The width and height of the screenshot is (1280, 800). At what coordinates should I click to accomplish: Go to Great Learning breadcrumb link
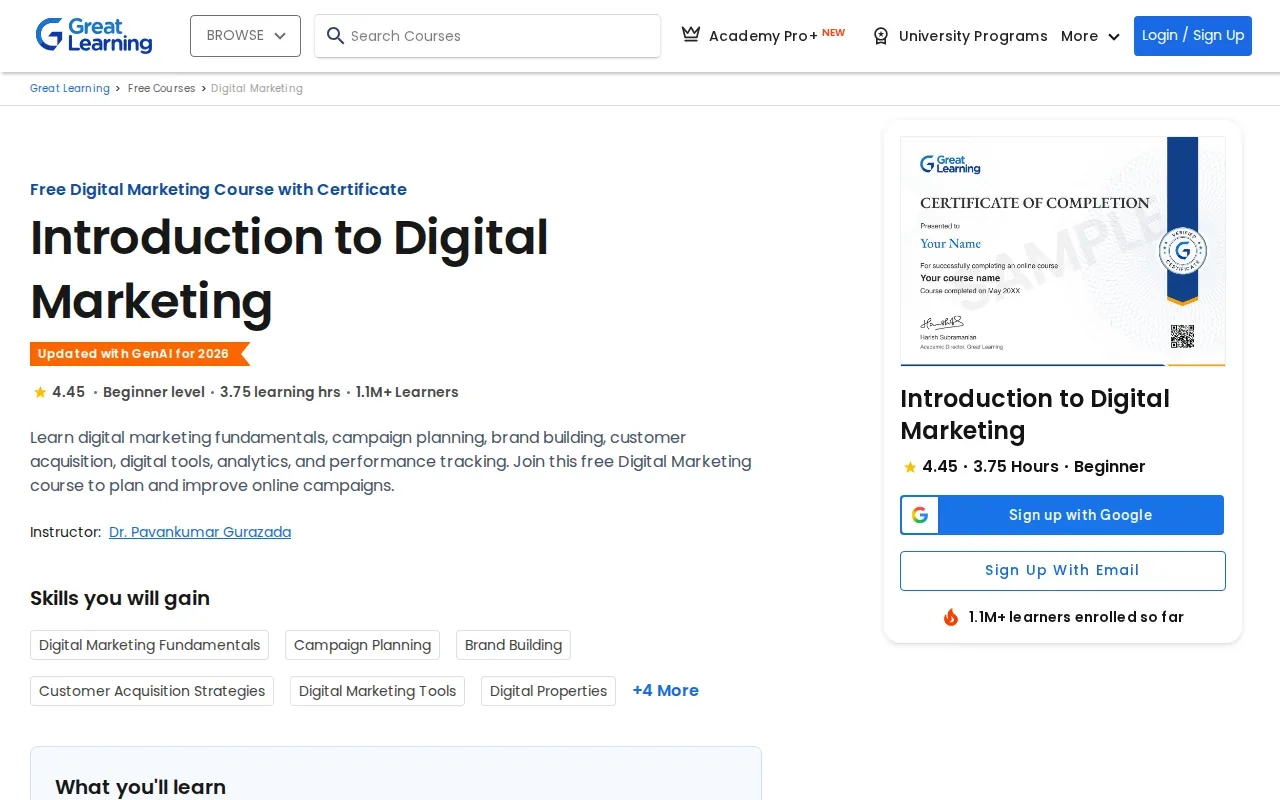point(70,88)
